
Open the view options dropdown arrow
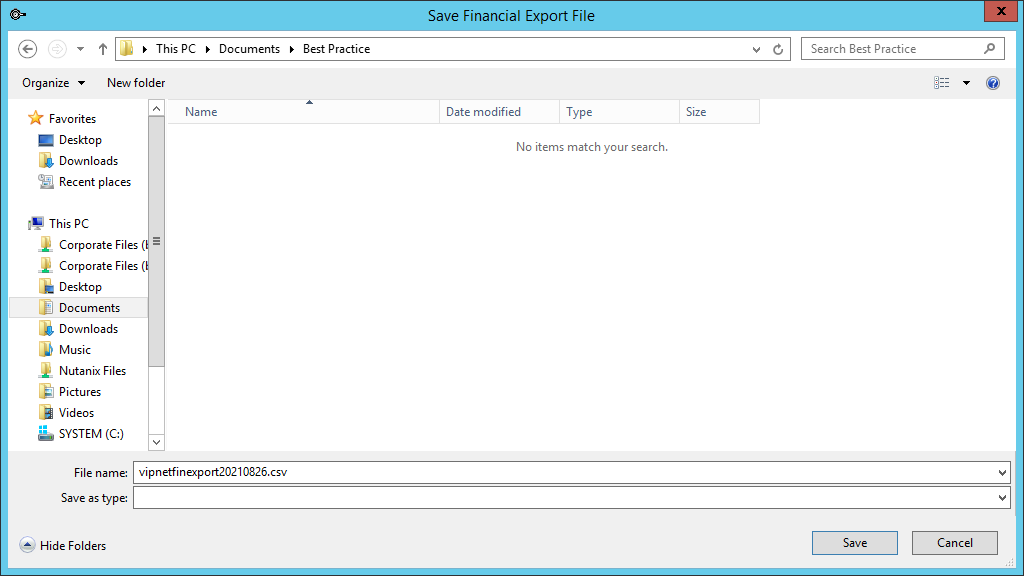click(967, 83)
